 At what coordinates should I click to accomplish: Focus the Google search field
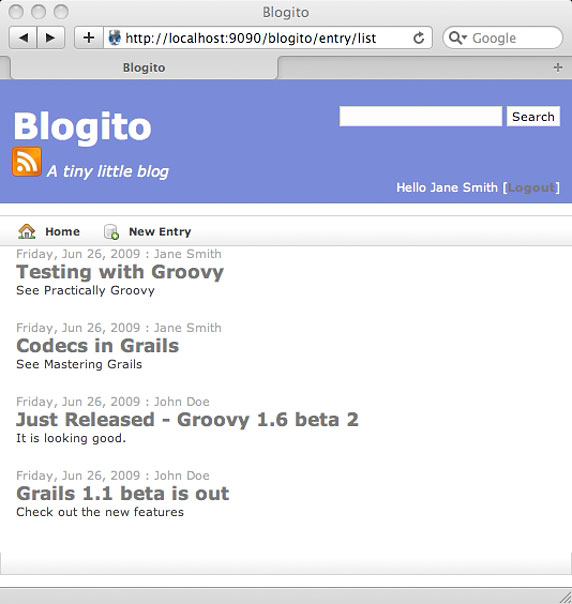pyautogui.click(x=502, y=38)
